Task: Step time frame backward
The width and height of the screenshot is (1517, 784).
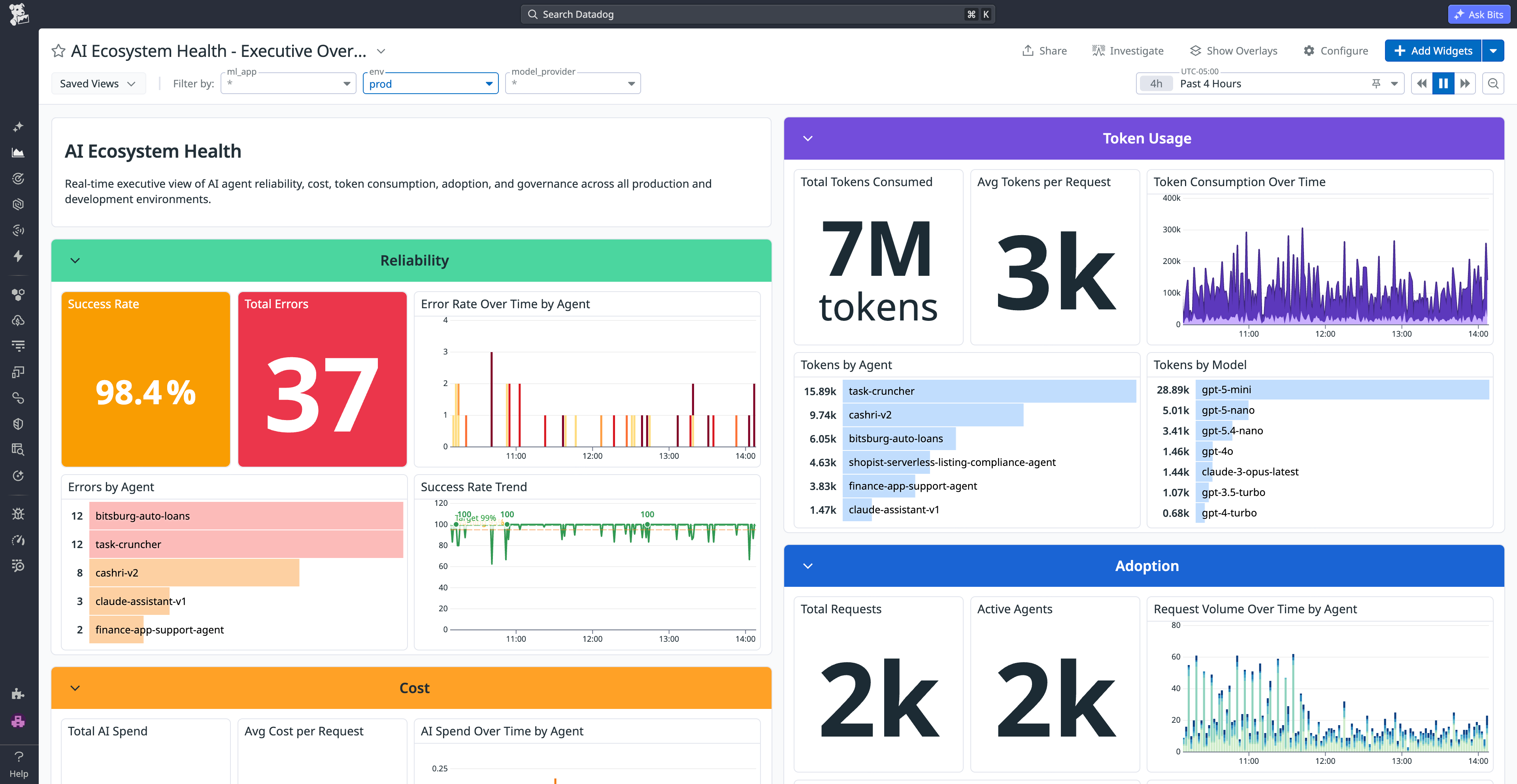Action: 1422,84
